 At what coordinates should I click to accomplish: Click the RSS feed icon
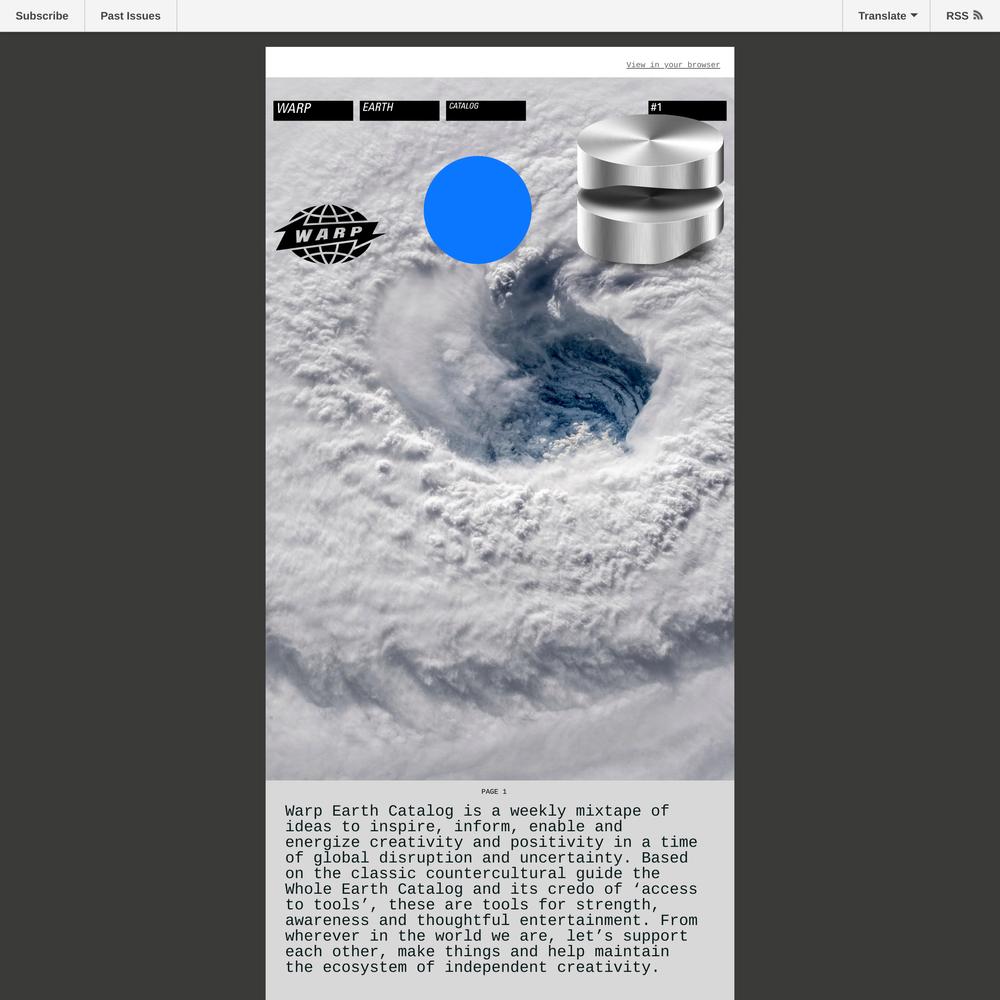[978, 15]
